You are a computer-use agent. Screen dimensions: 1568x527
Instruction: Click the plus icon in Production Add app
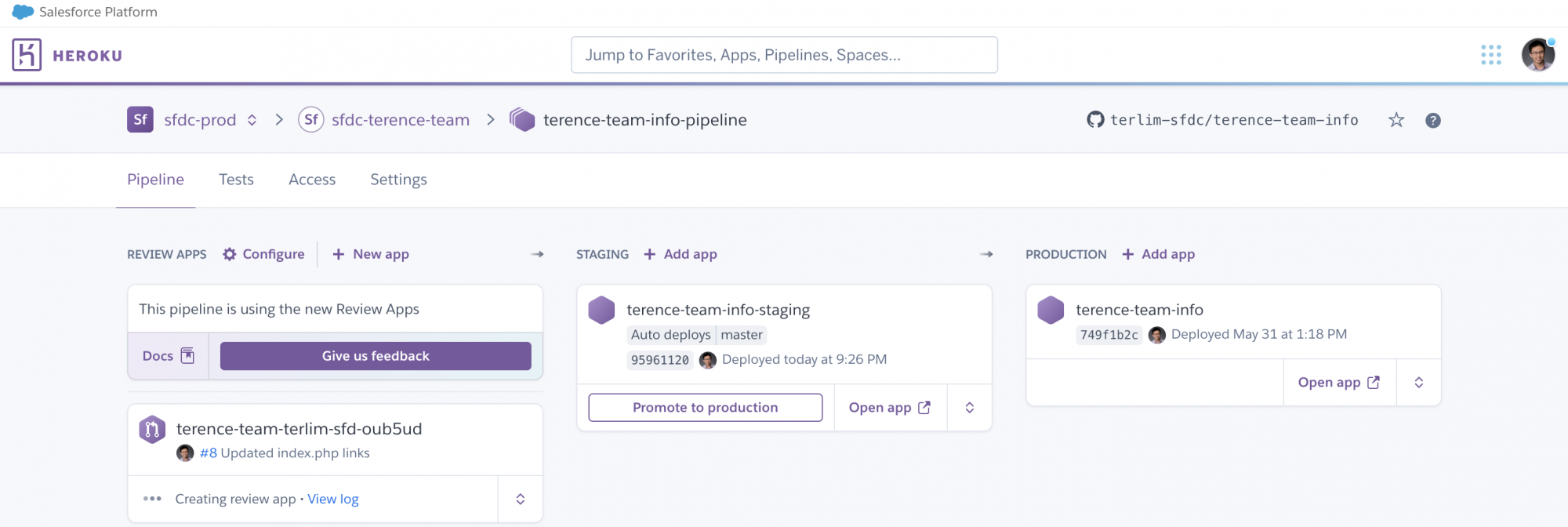pos(1128,254)
